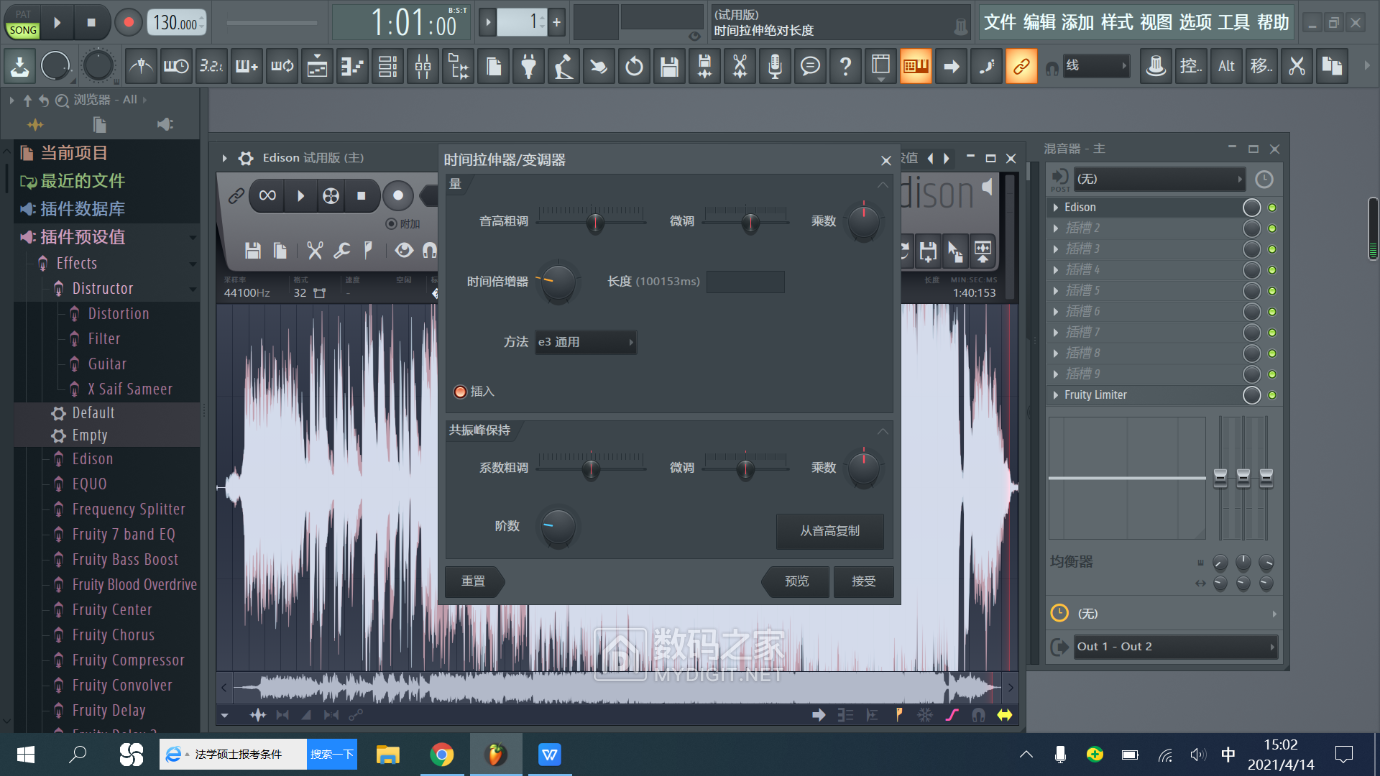Click the waveform display icon at Edison bottom-left
Viewport: 1380px width, 776px height.
pyautogui.click(x=258, y=715)
